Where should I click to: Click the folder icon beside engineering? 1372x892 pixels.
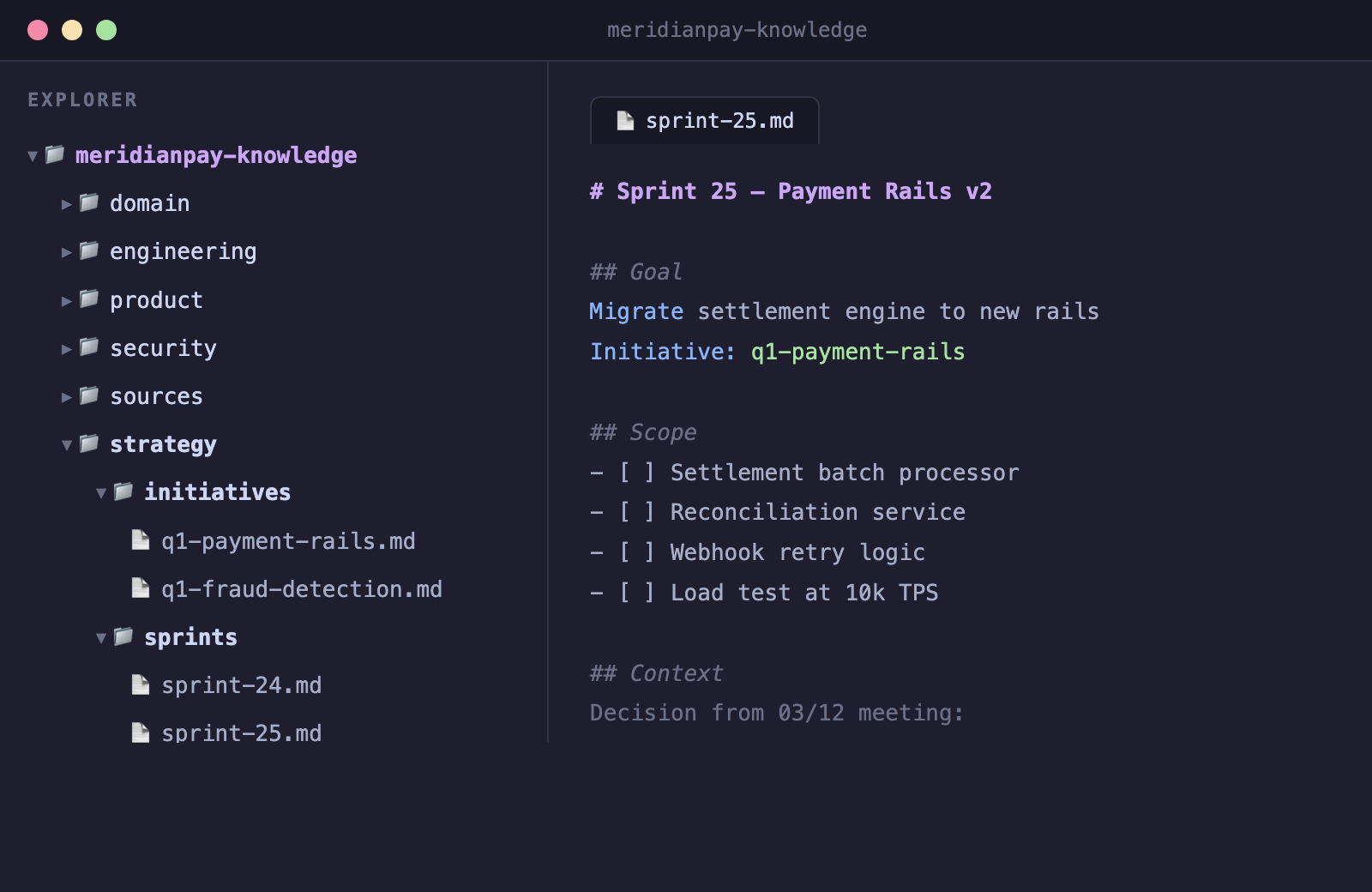(x=88, y=251)
